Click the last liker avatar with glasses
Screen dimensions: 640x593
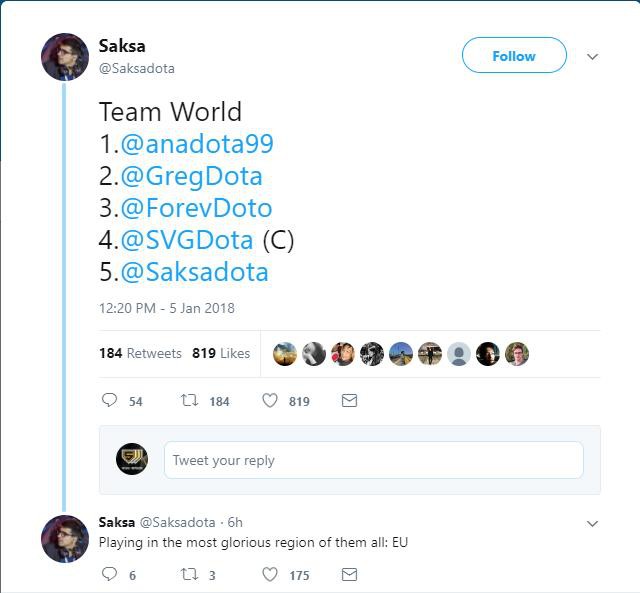tap(517, 354)
